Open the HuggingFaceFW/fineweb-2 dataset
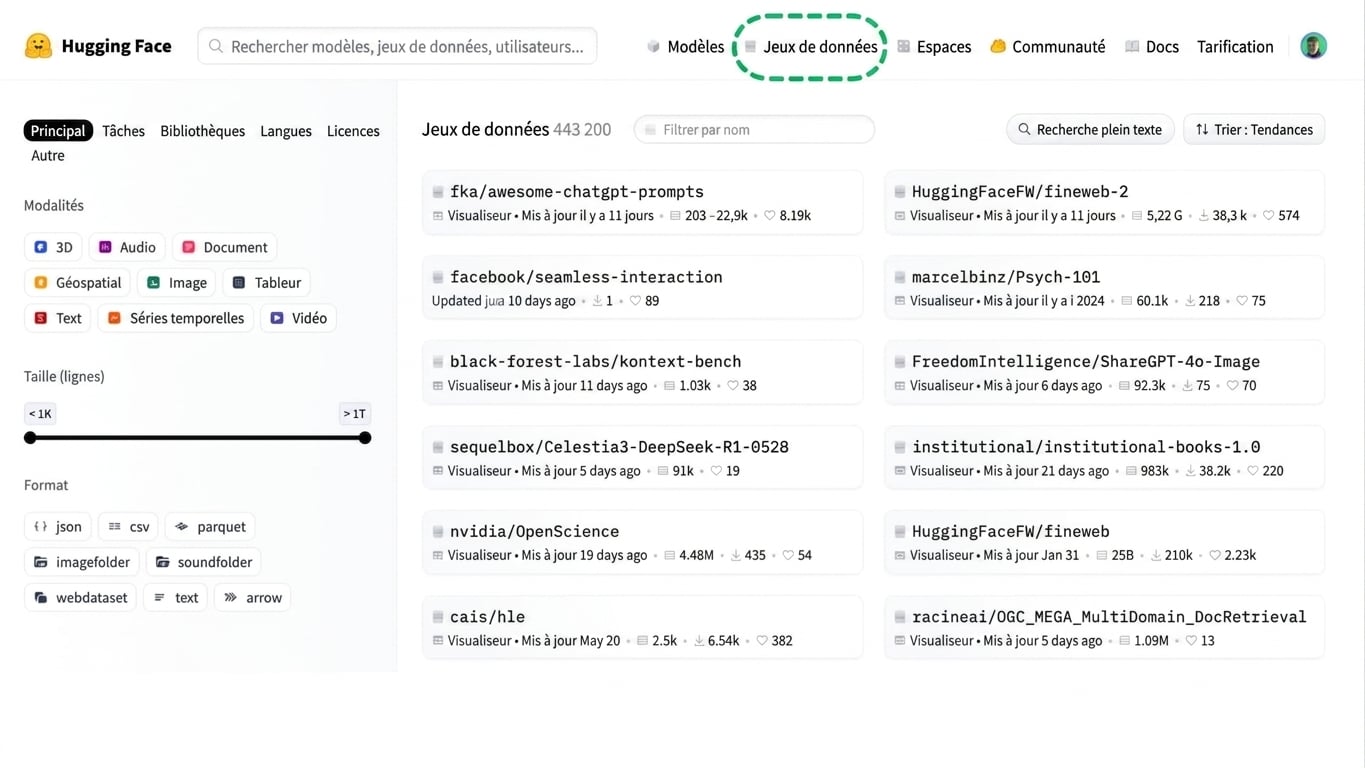Viewport: 1365px width, 768px height. pyautogui.click(x=1104, y=202)
